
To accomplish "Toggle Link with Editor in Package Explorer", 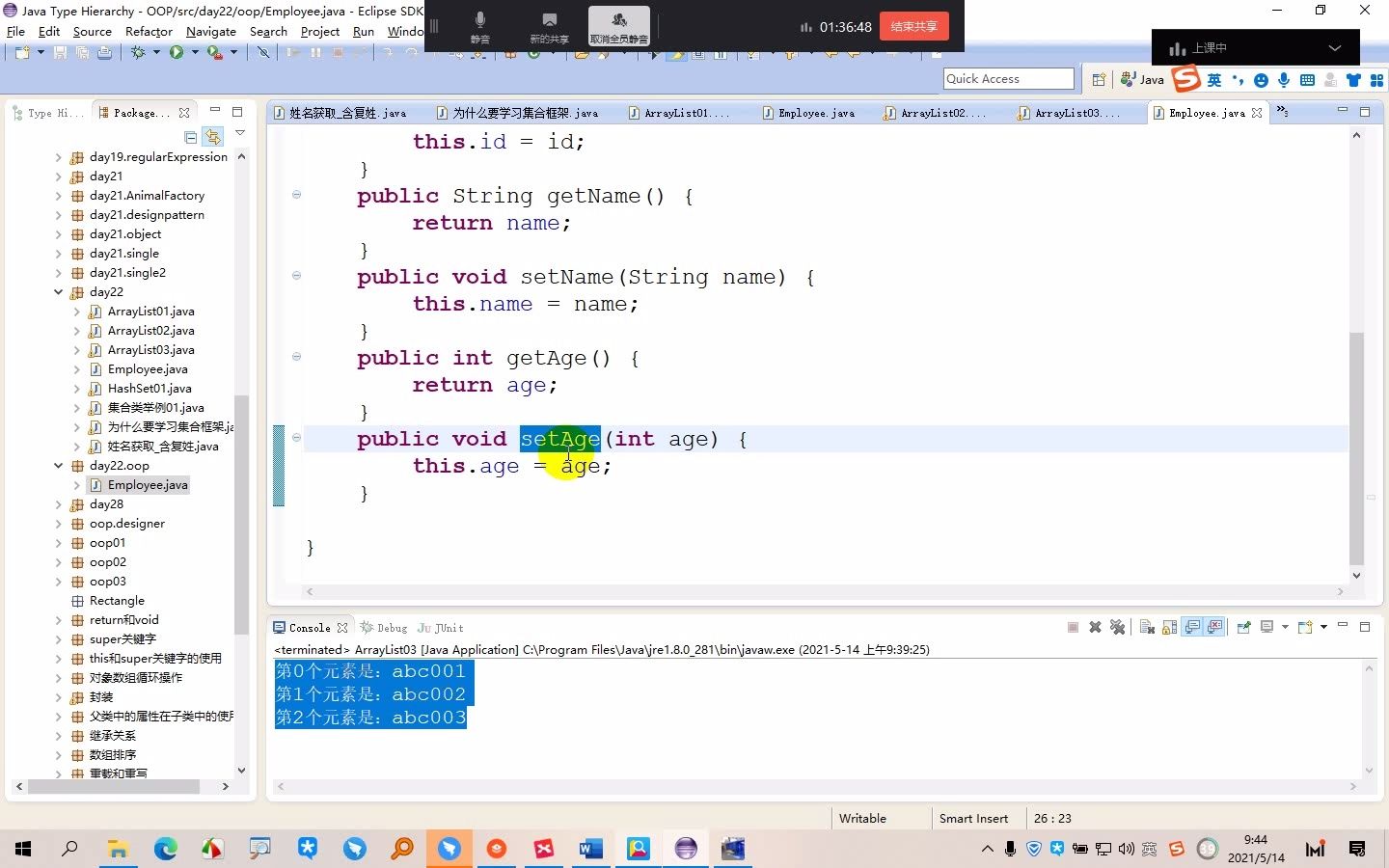I will point(212,137).
